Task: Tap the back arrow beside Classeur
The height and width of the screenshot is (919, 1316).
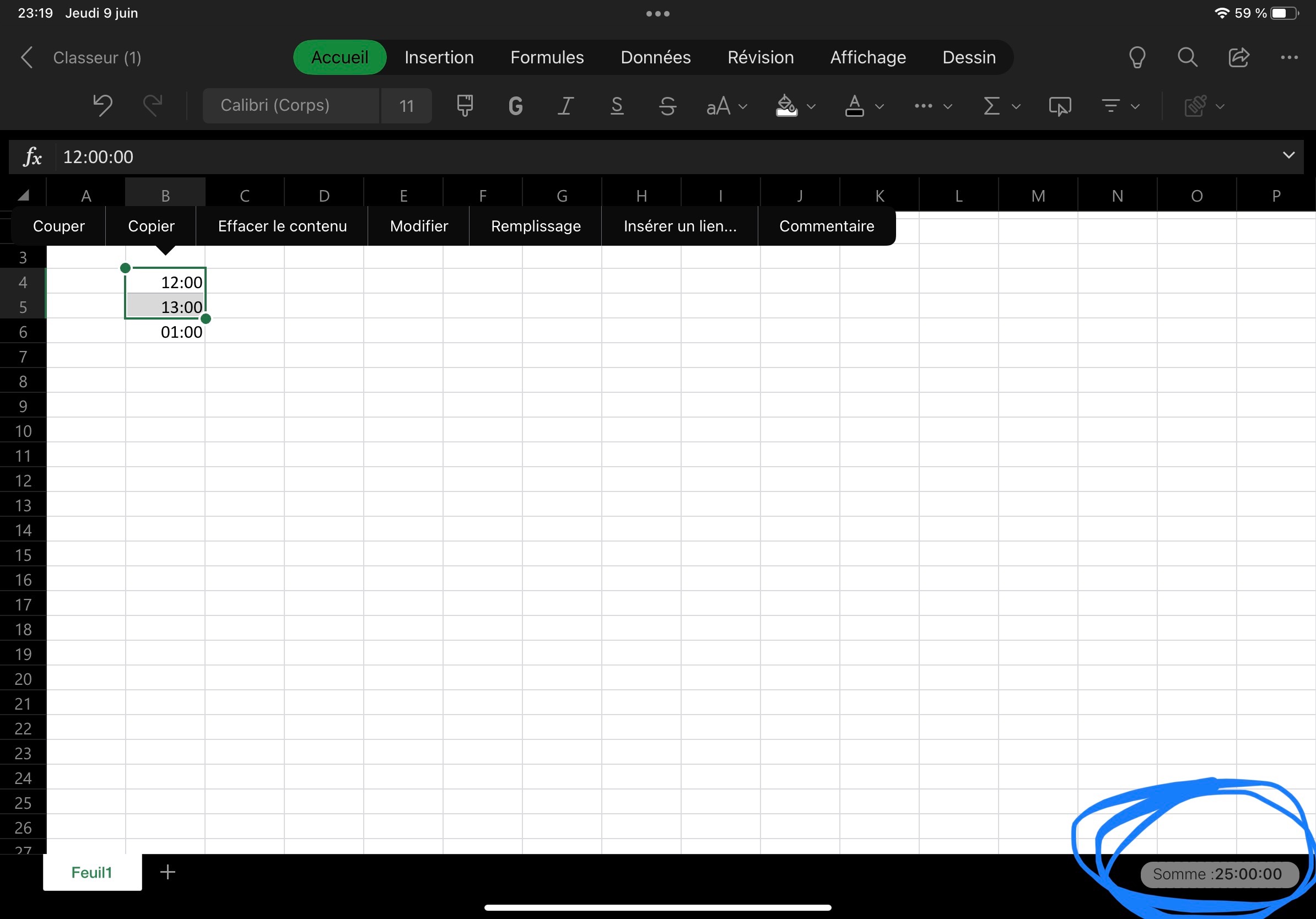Action: [x=26, y=57]
